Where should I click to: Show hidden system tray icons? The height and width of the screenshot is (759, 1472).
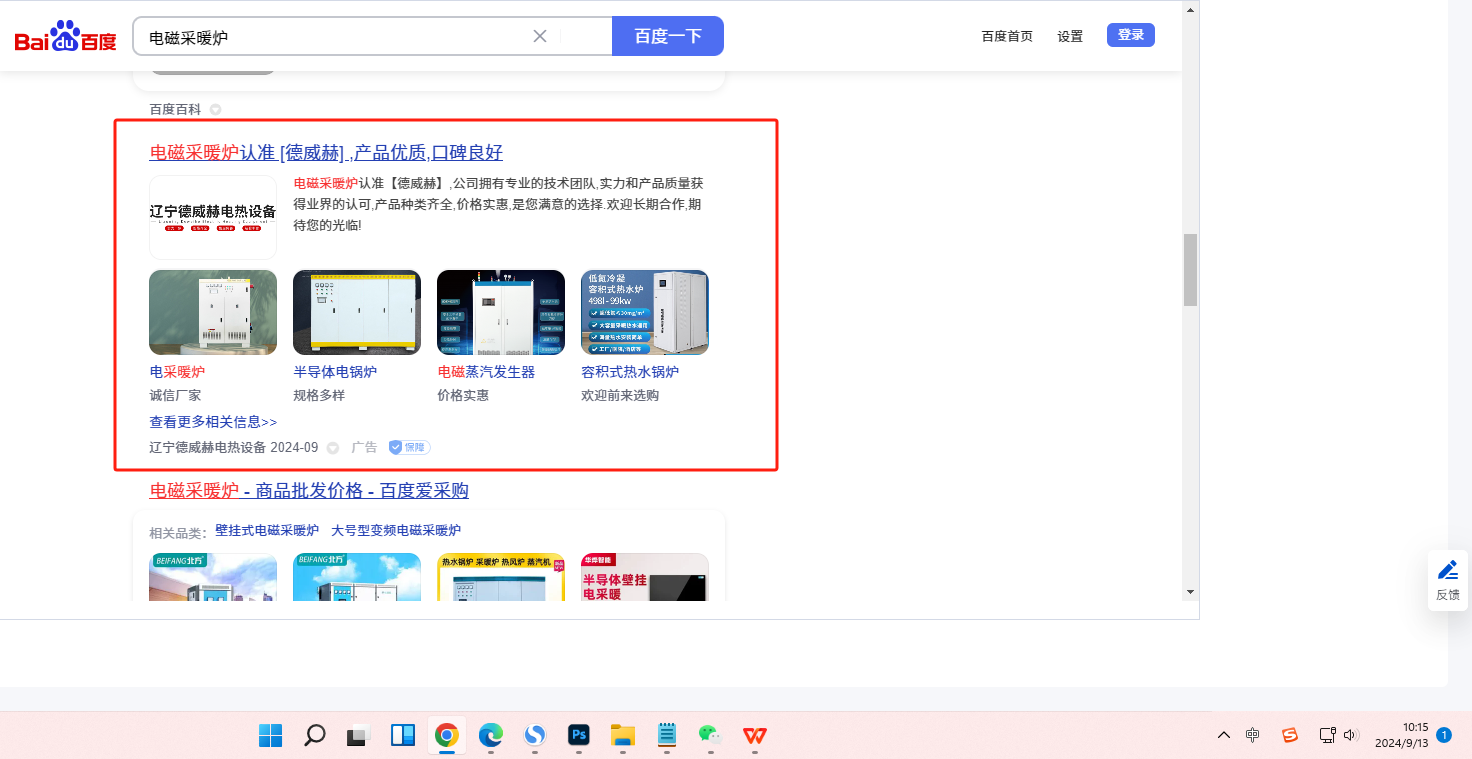(1224, 736)
